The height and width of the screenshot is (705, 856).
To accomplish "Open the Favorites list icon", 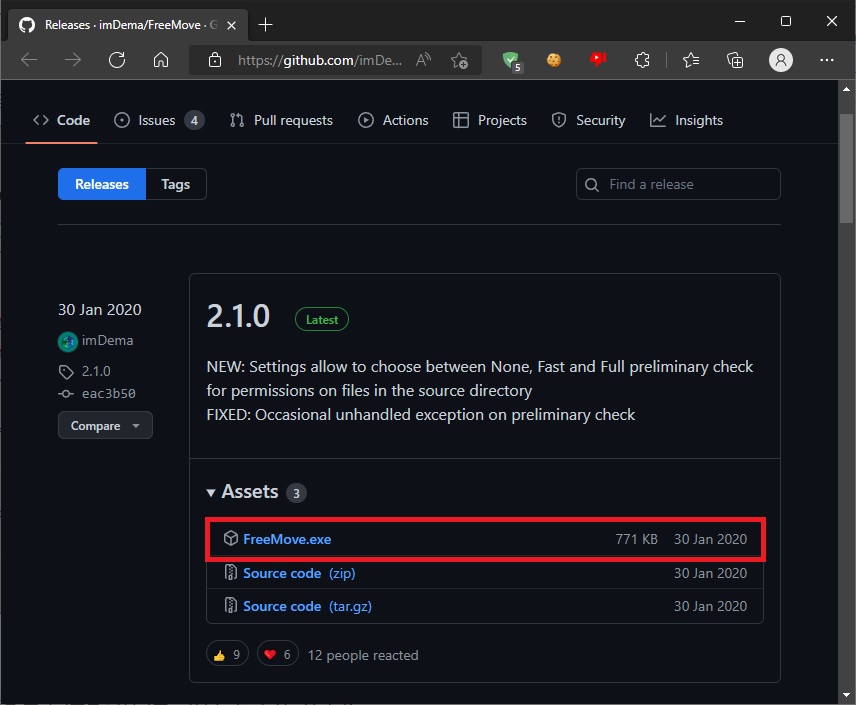I will (x=691, y=60).
